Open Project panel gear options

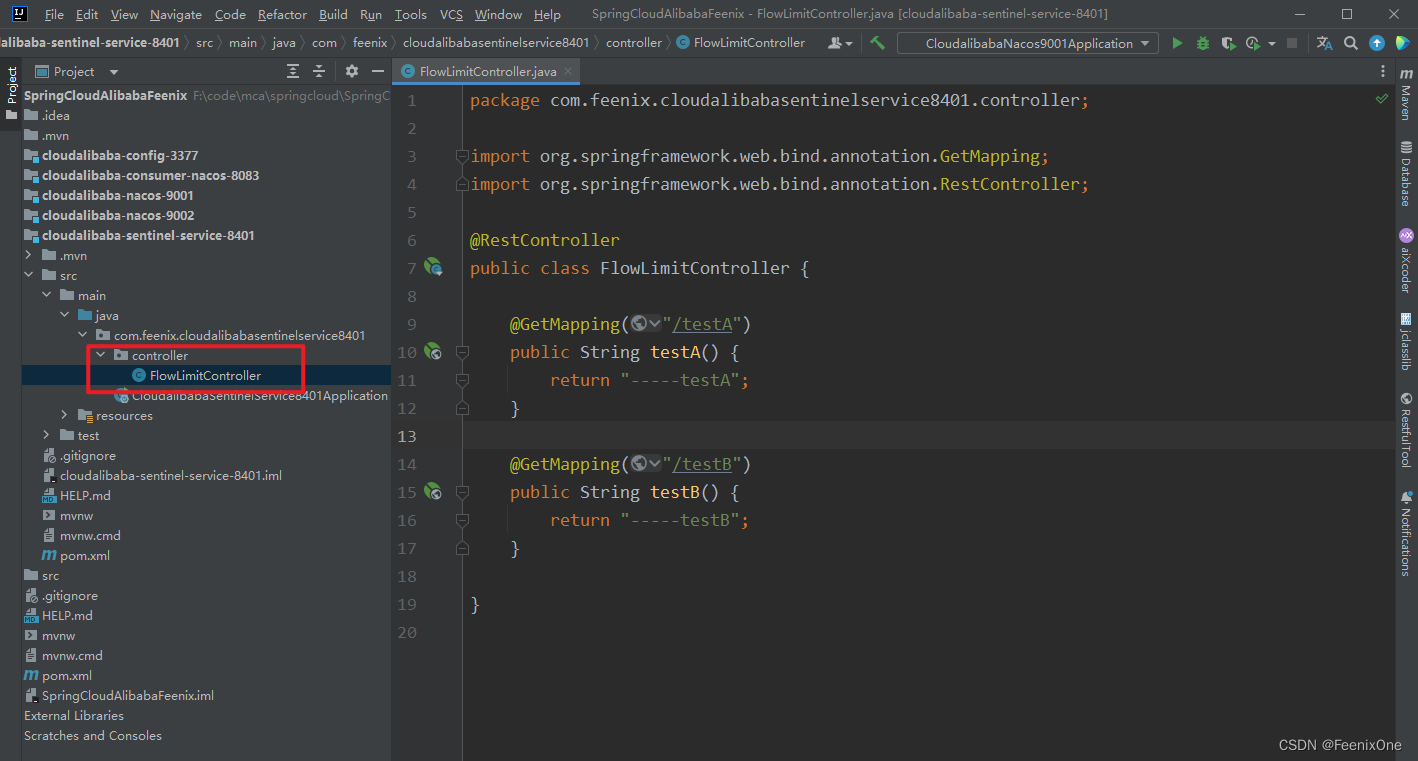coord(351,71)
